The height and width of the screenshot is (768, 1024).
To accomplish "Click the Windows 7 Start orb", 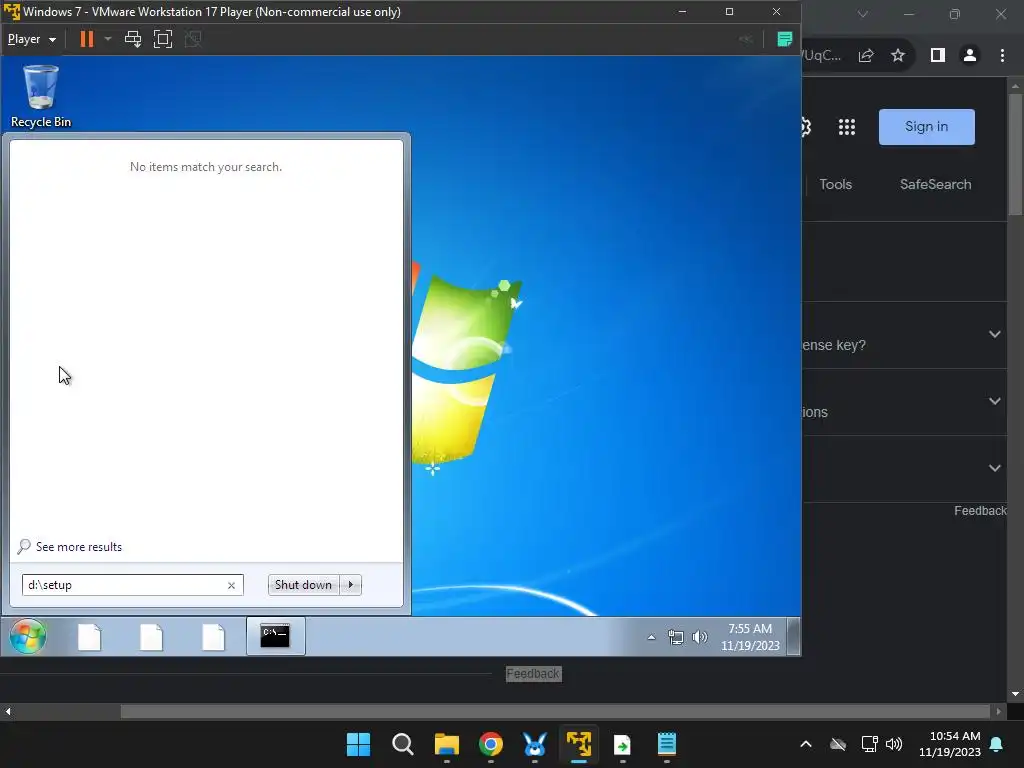I will pyautogui.click(x=27, y=636).
